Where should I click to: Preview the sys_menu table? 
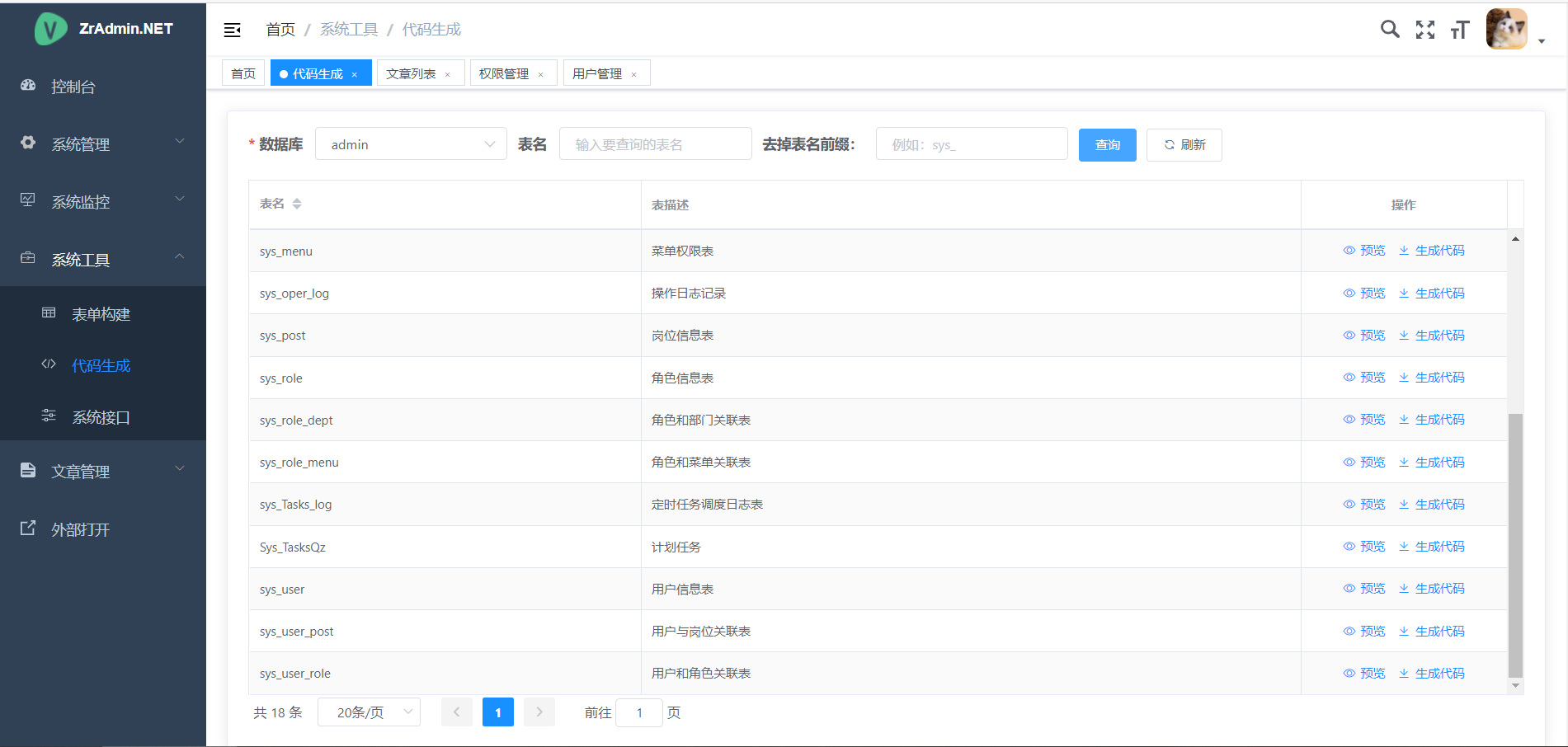pyautogui.click(x=1364, y=251)
